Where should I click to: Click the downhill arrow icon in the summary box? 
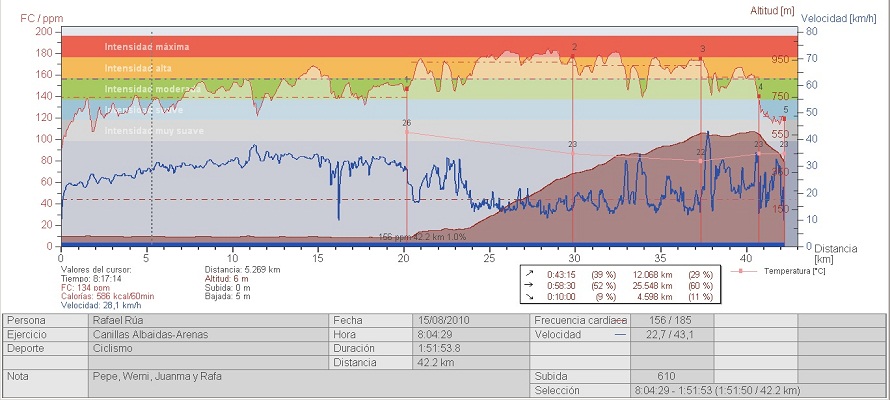tap(530, 296)
